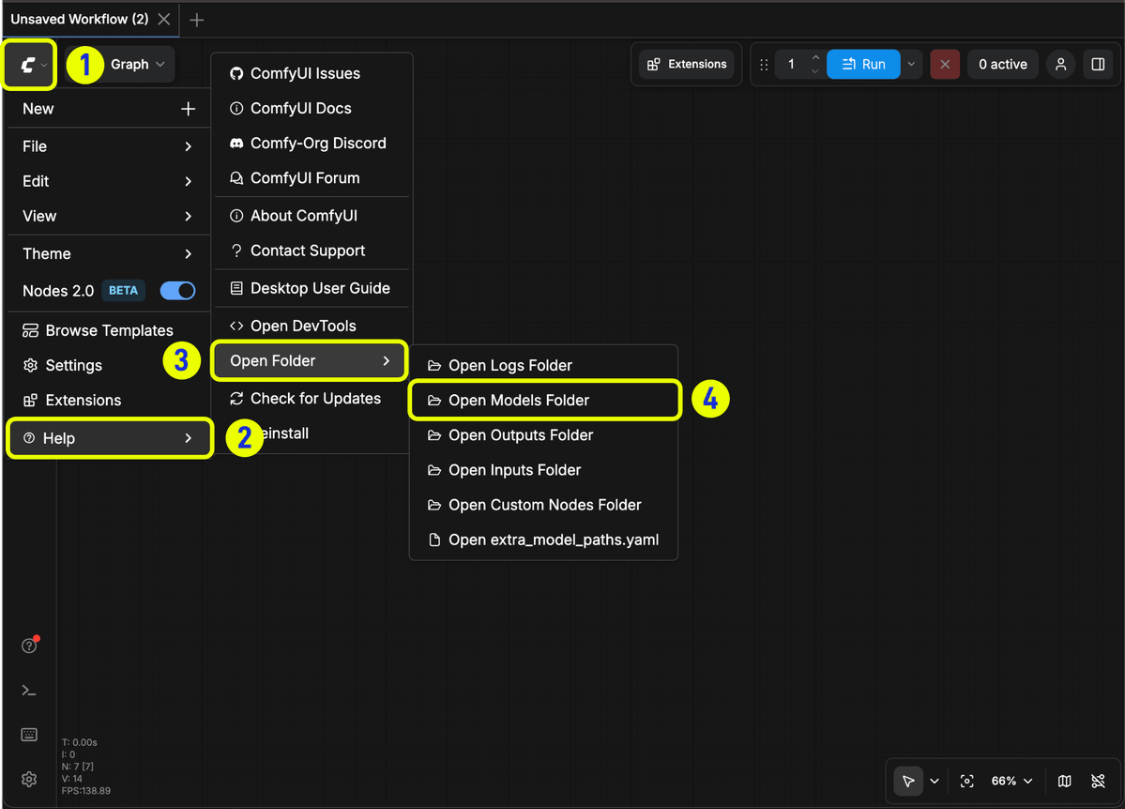Add a new workflow tab with plus
Image resolution: width=1125 pixels, height=809 pixels.
tap(197, 20)
